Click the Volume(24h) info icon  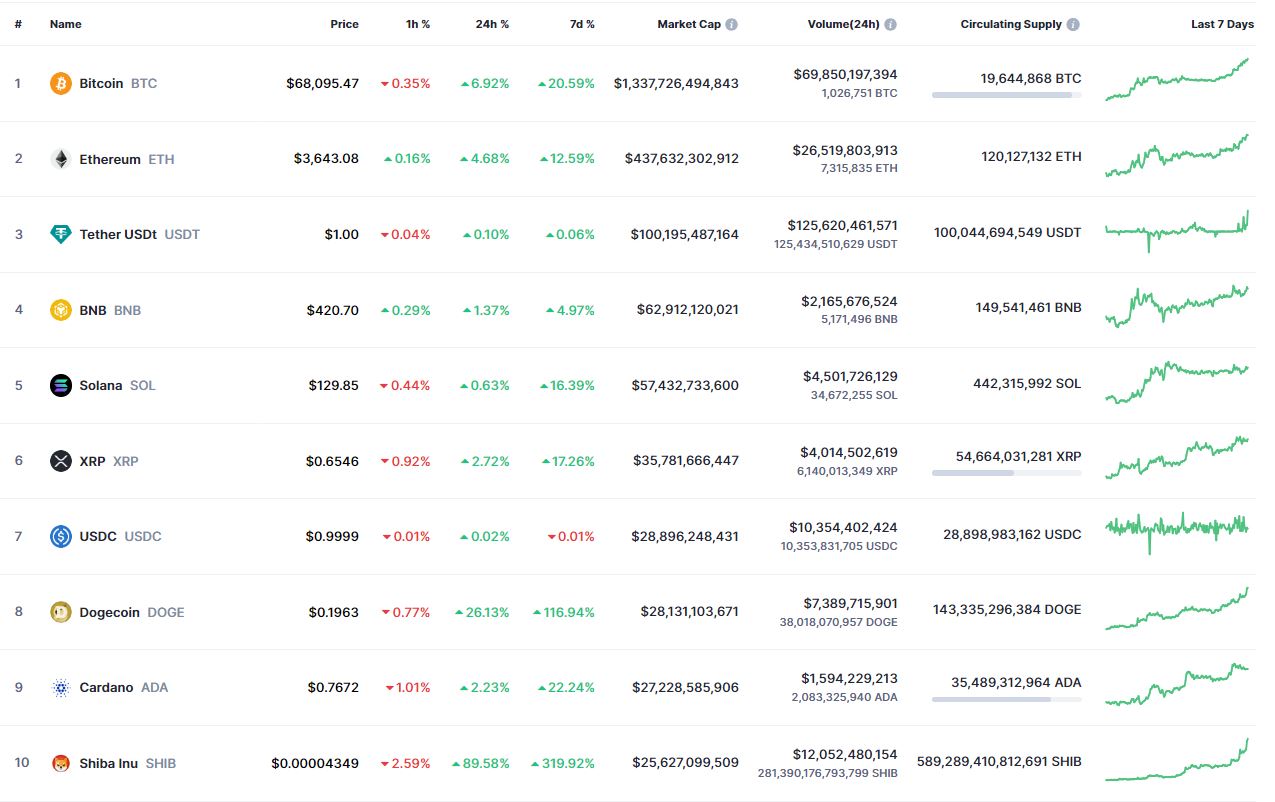click(890, 24)
